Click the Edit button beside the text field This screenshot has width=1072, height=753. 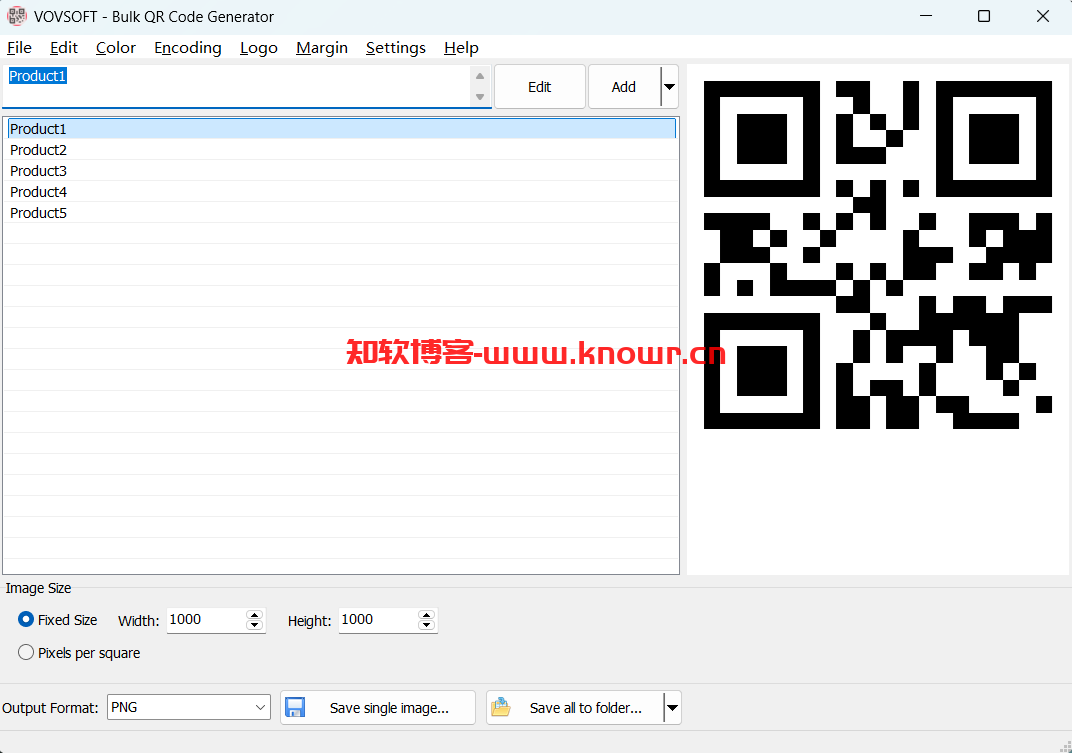point(539,87)
